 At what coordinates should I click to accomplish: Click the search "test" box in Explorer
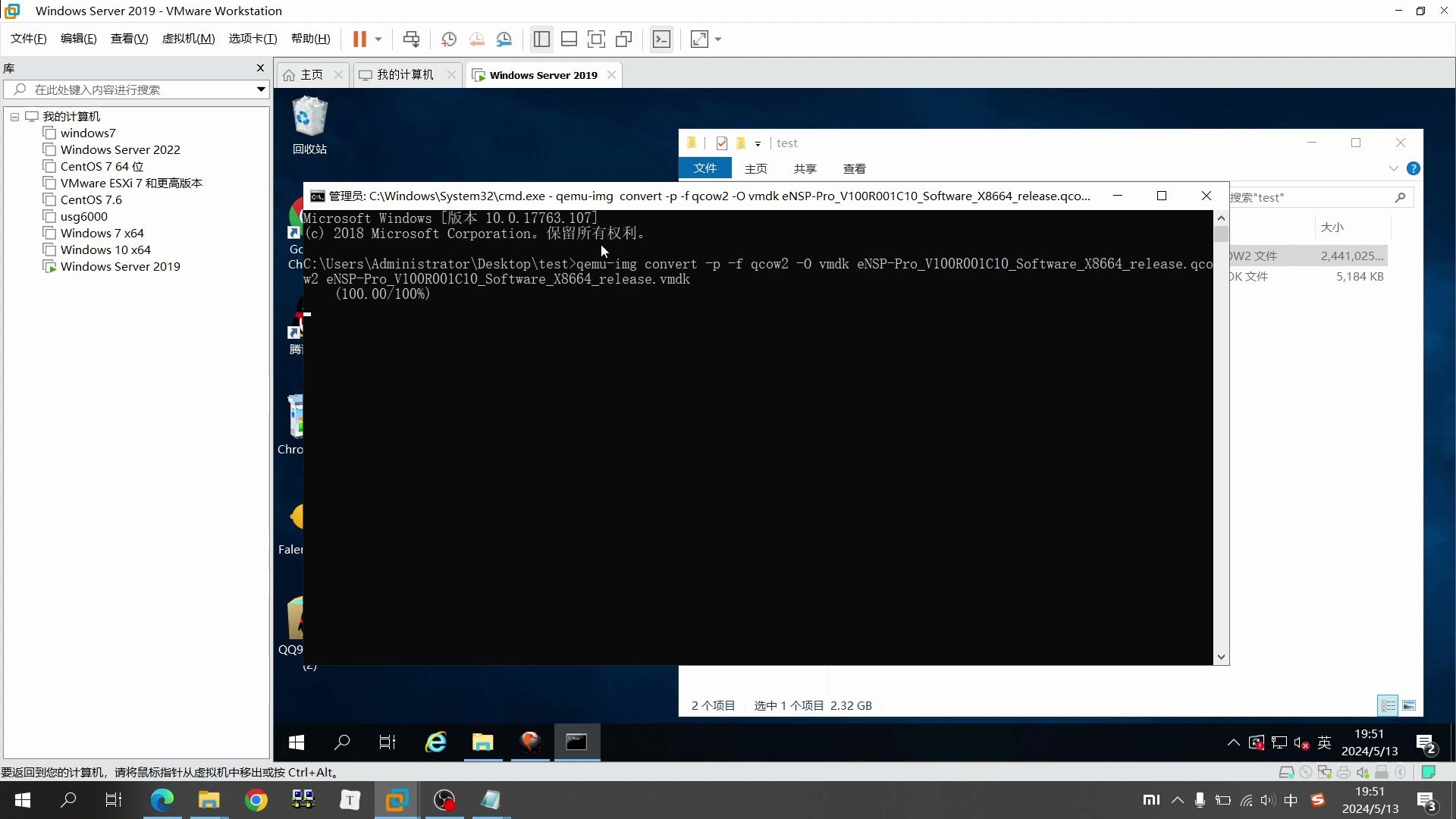pyautogui.click(x=1319, y=197)
